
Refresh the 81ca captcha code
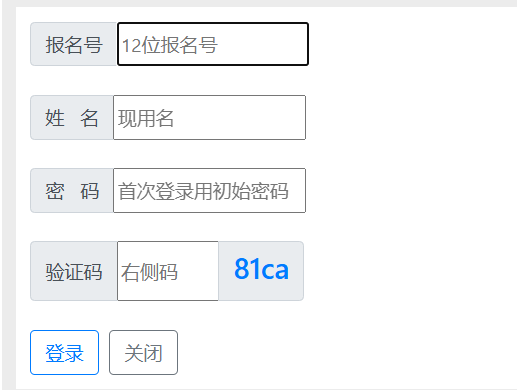point(261,271)
